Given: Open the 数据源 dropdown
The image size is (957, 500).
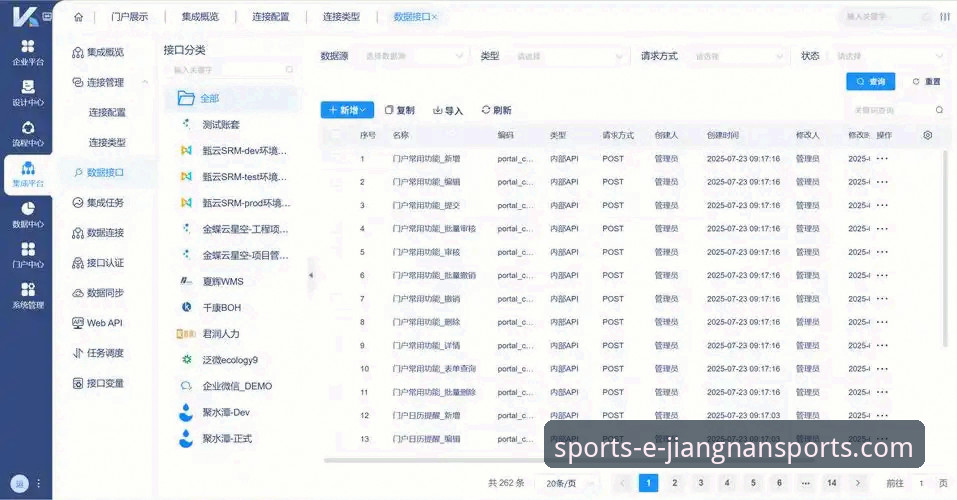Looking at the screenshot, I should [x=414, y=56].
